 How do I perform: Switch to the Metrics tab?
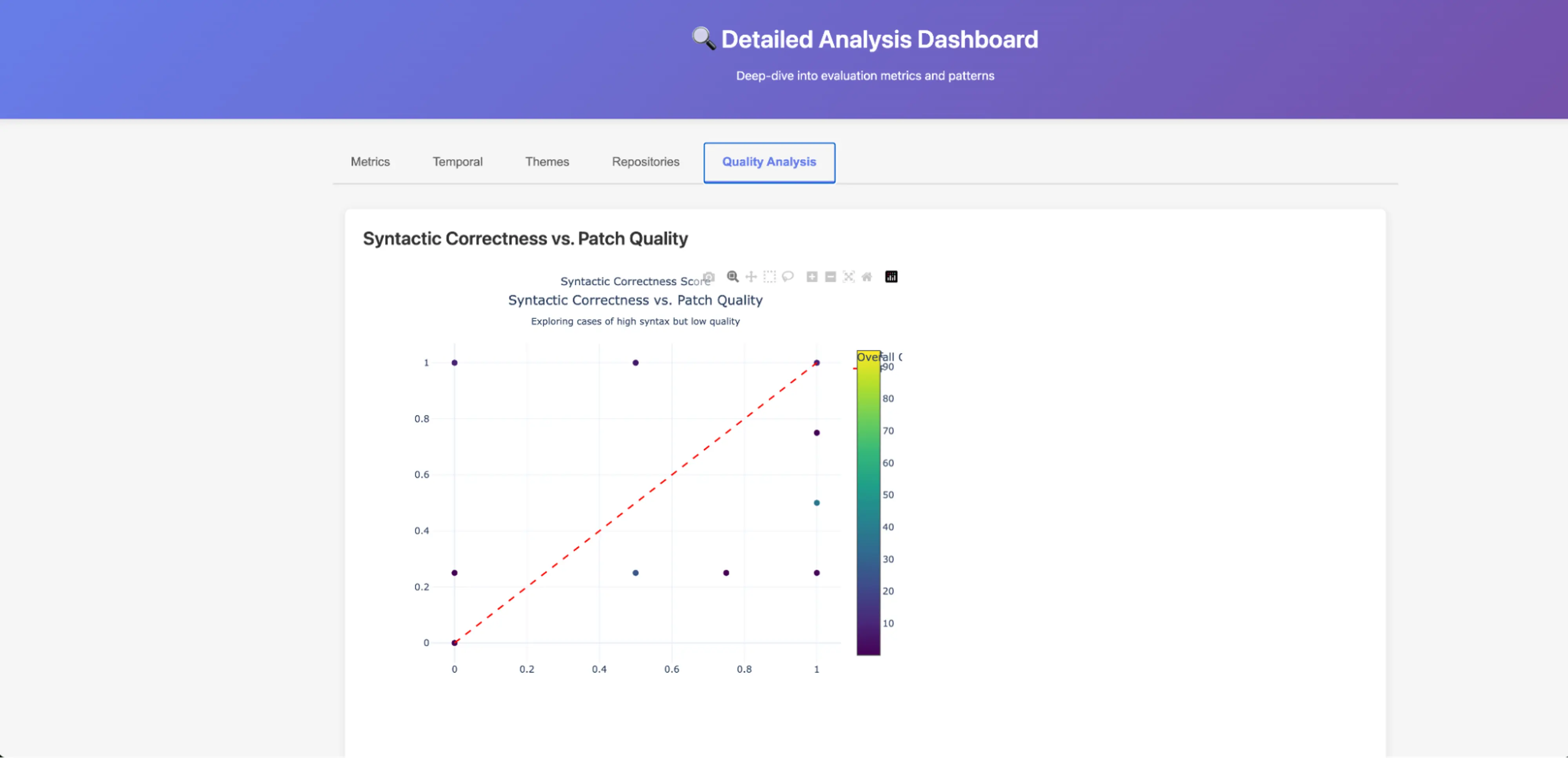[x=370, y=162]
